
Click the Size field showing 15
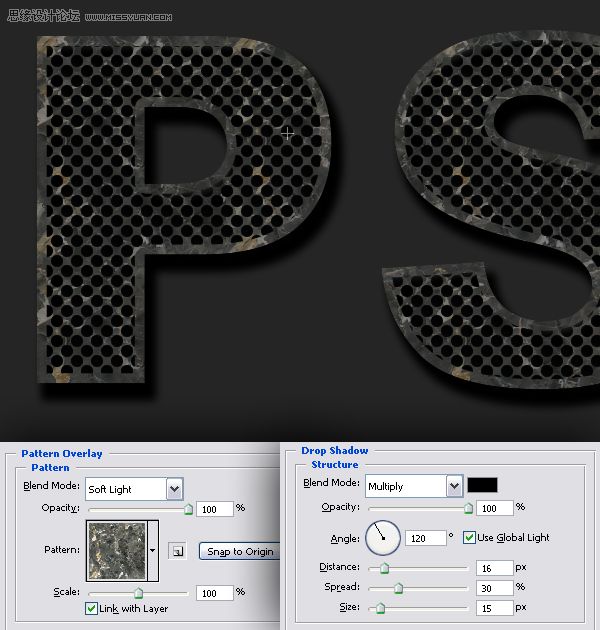point(495,608)
